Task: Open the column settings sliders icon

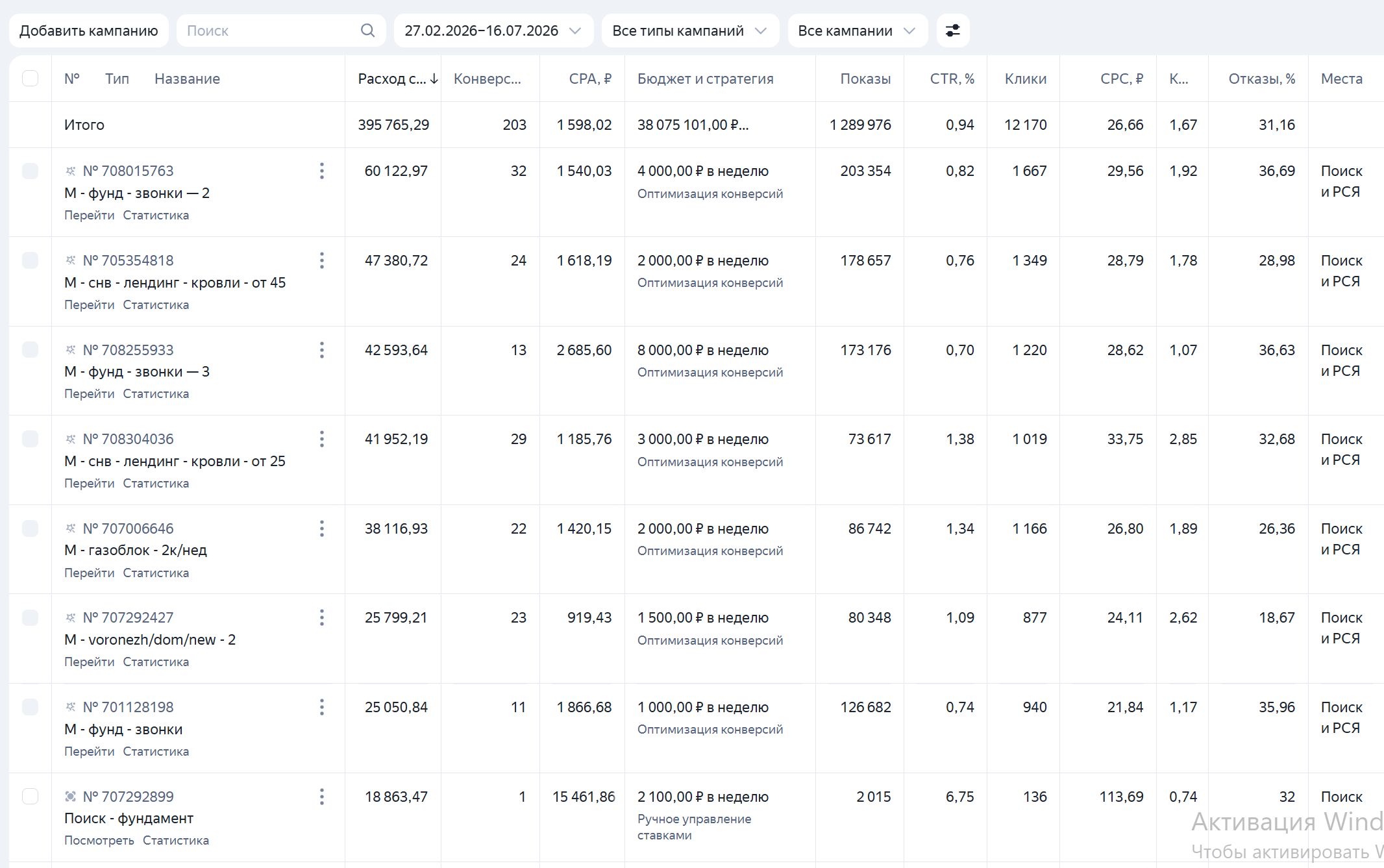Action: coord(953,31)
